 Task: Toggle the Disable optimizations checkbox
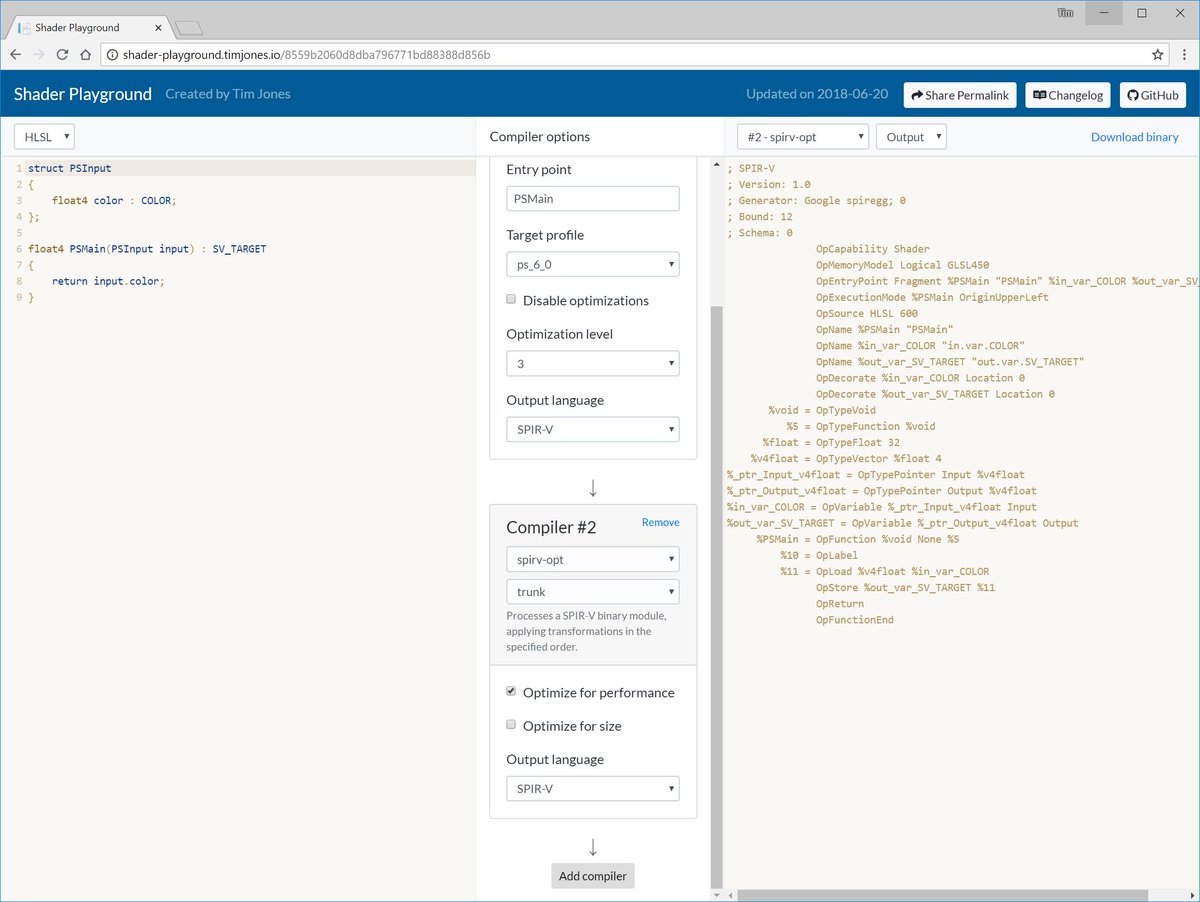(x=511, y=299)
